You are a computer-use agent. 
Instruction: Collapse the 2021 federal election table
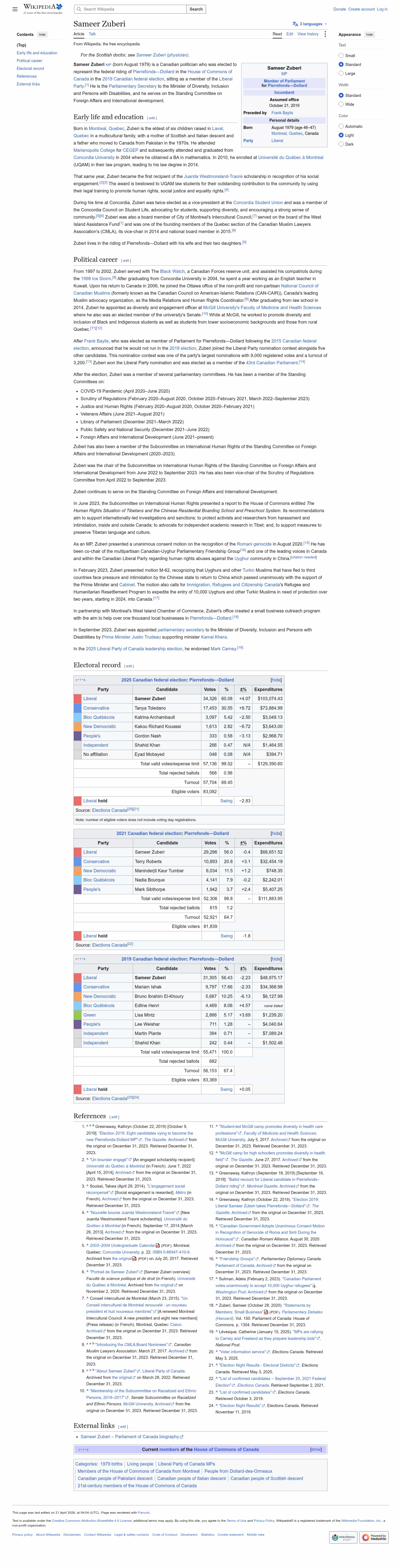[276, 833]
